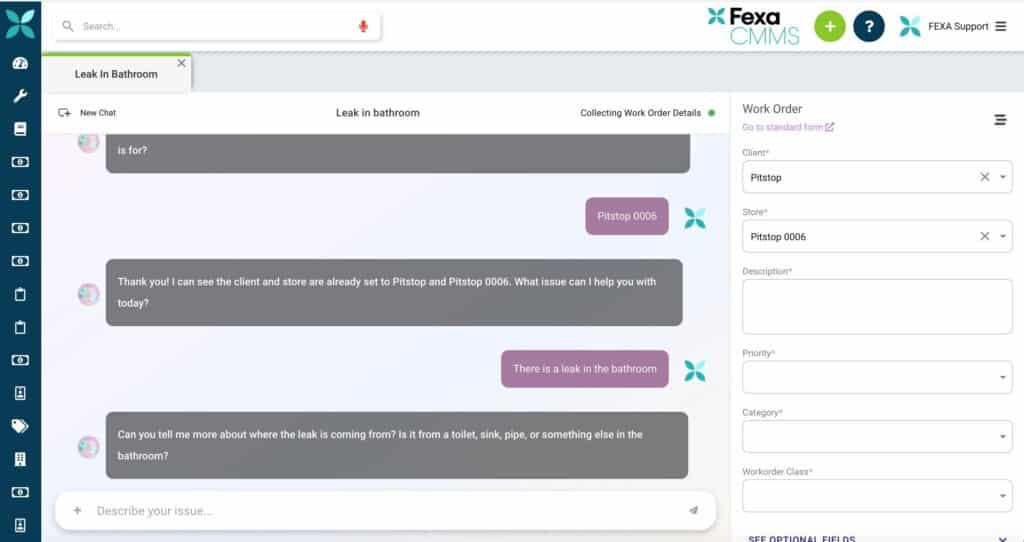This screenshot has height=542, width=1024.
Task: Expand the Priority dropdown
Action: pyautogui.click(x=1003, y=378)
